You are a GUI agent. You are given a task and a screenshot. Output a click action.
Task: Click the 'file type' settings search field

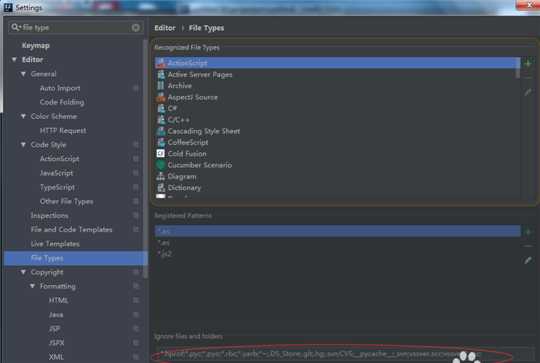coord(75,28)
